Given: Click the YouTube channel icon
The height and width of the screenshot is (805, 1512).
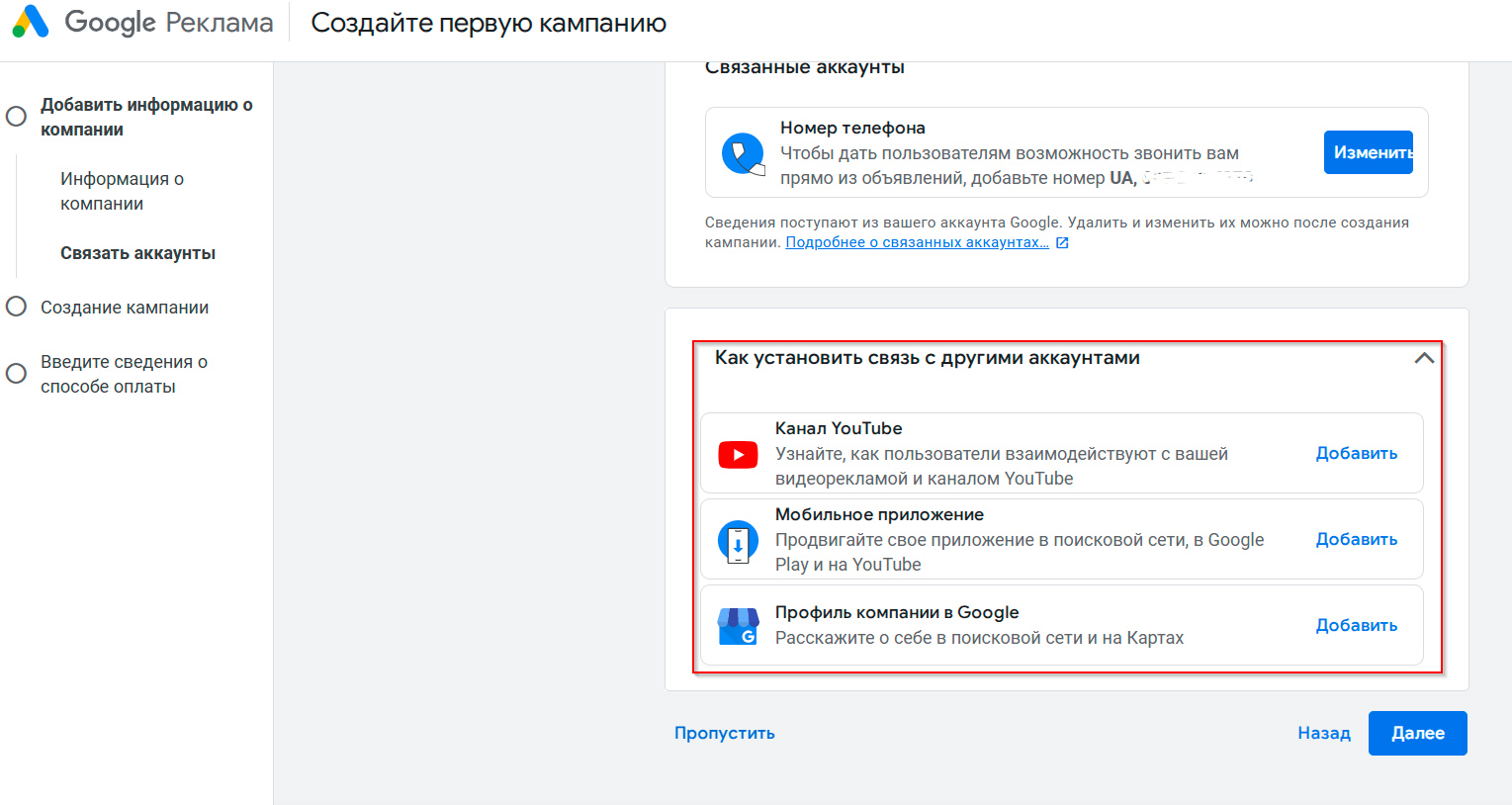Looking at the screenshot, I should (x=737, y=454).
